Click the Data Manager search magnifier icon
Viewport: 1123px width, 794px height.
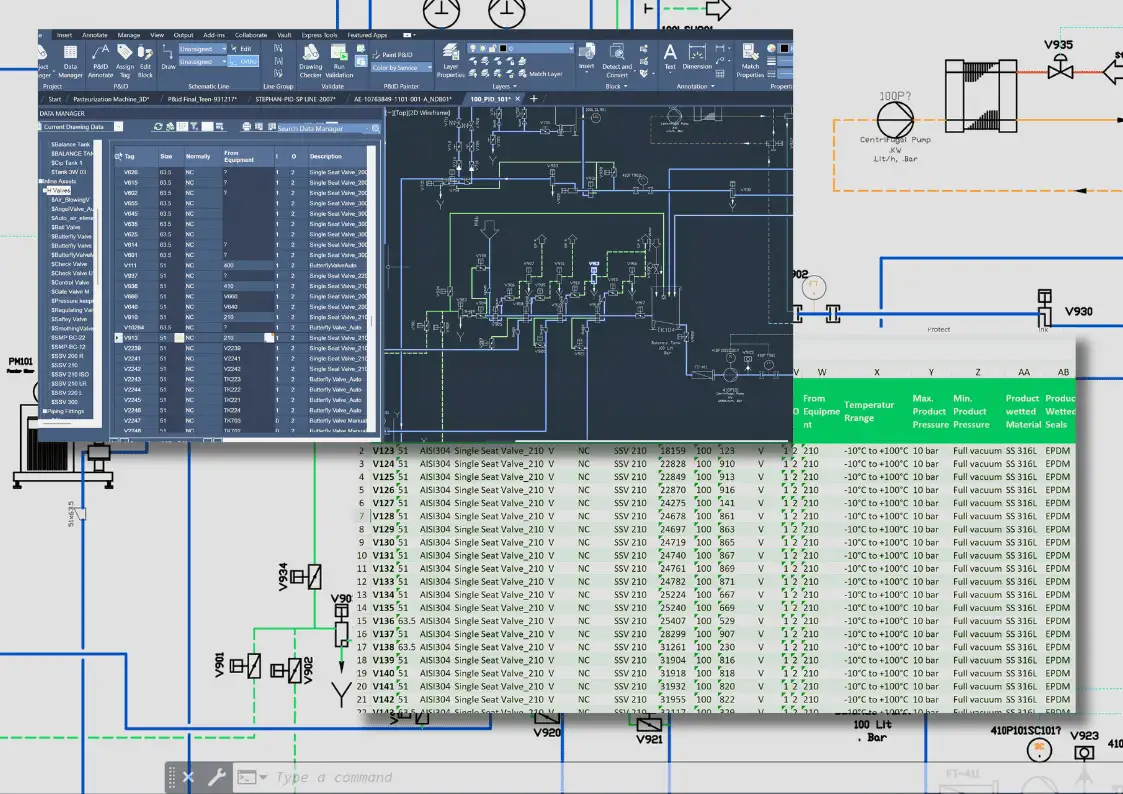(x=375, y=128)
